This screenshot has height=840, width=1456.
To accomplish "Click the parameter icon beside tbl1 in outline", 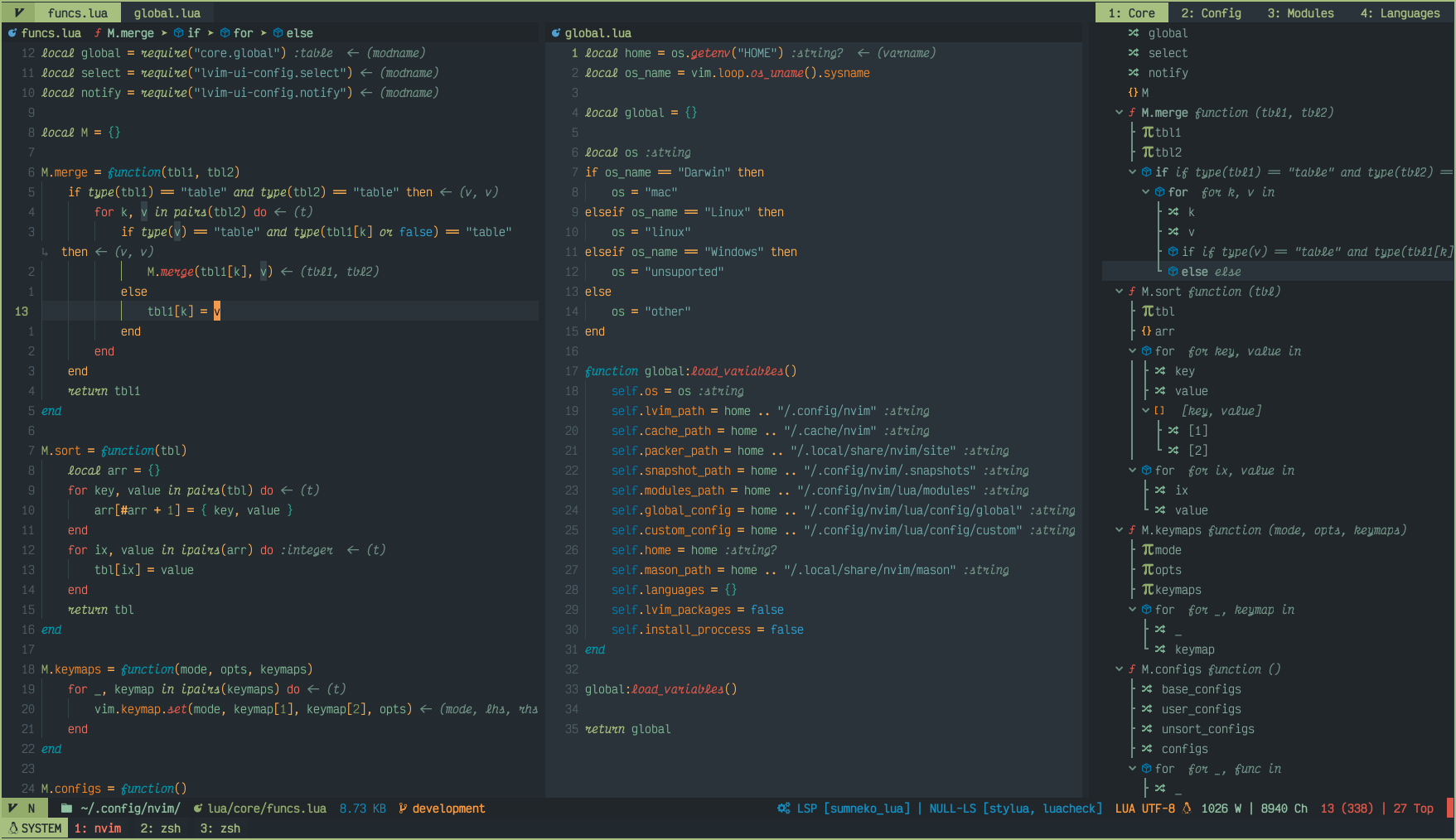I will pyautogui.click(x=1148, y=133).
